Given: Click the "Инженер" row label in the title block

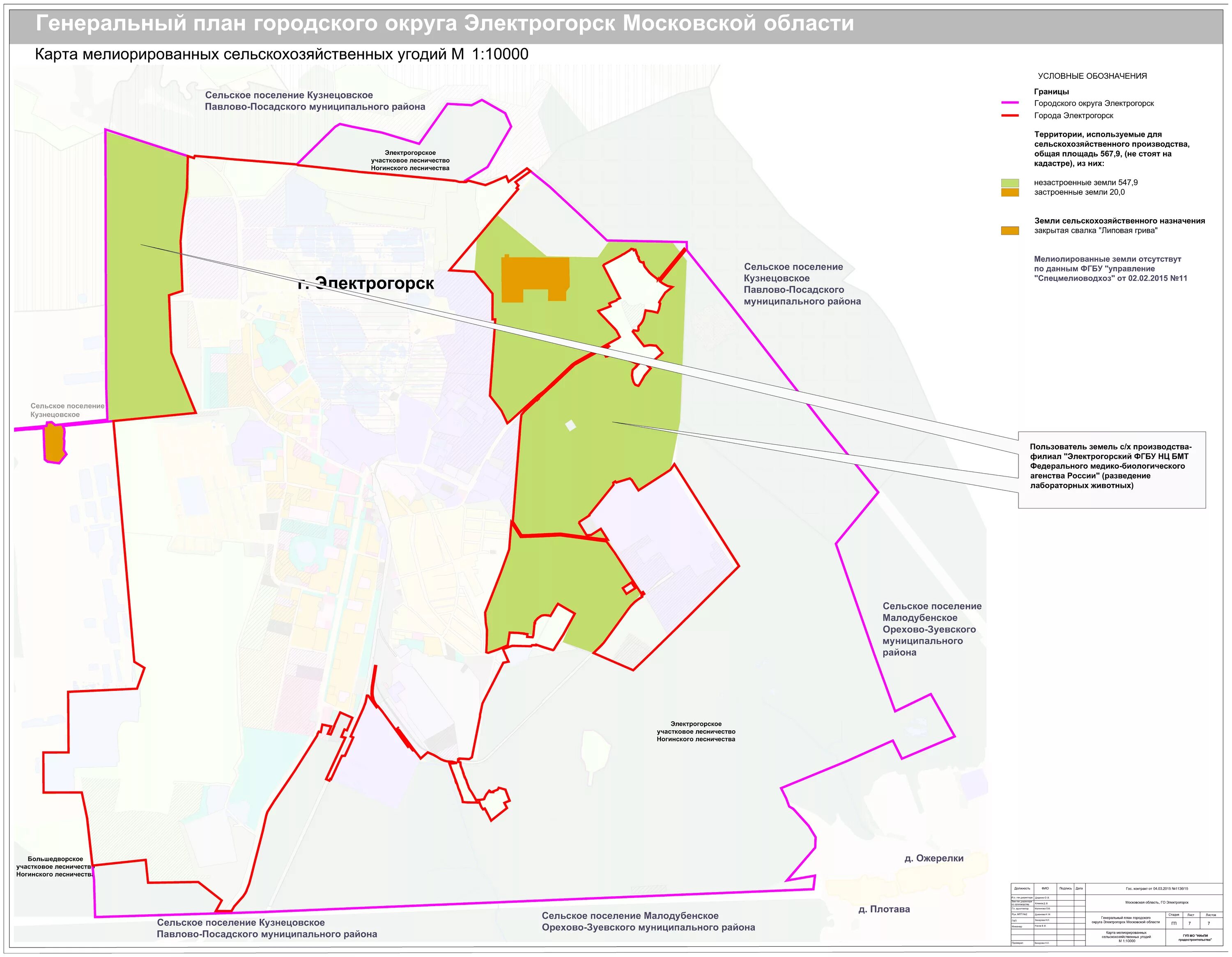Looking at the screenshot, I should pyautogui.click(x=1017, y=927).
